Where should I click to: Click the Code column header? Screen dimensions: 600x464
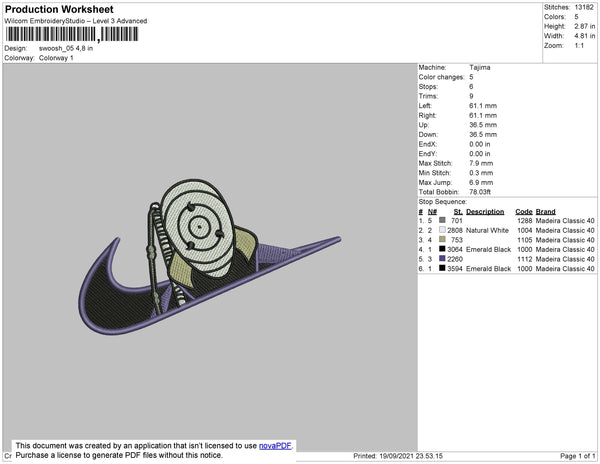(x=524, y=212)
